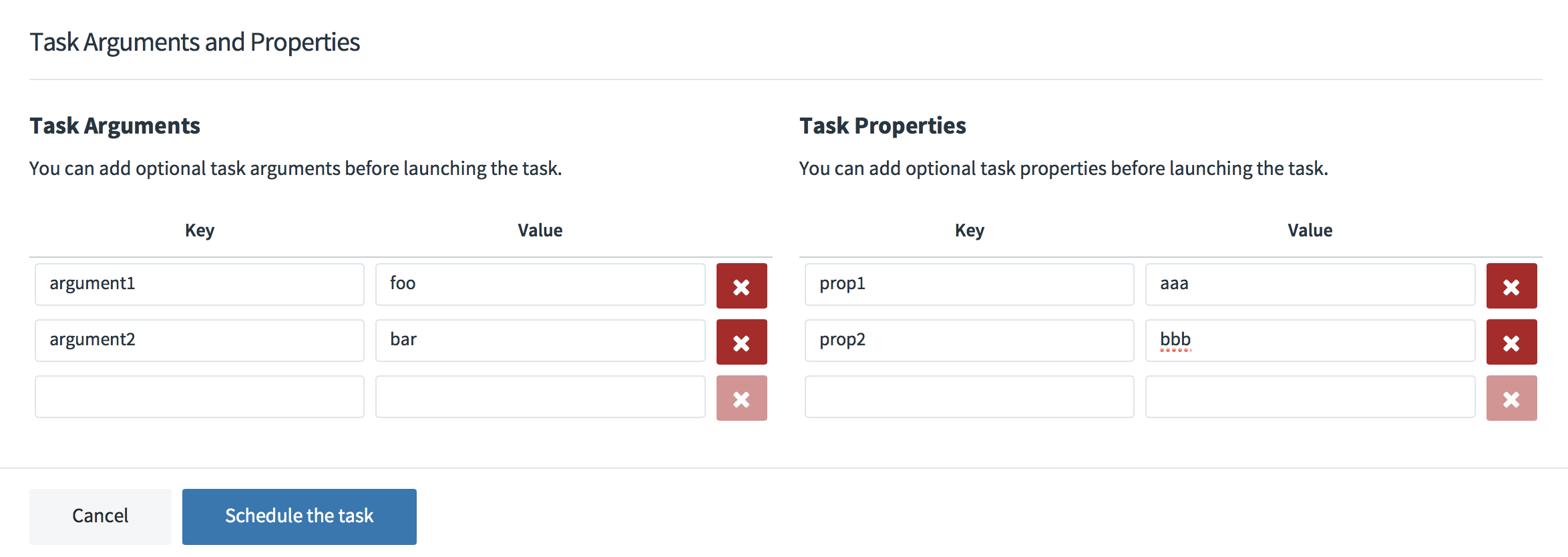Focus the prop1 key field

pyautogui.click(x=970, y=285)
